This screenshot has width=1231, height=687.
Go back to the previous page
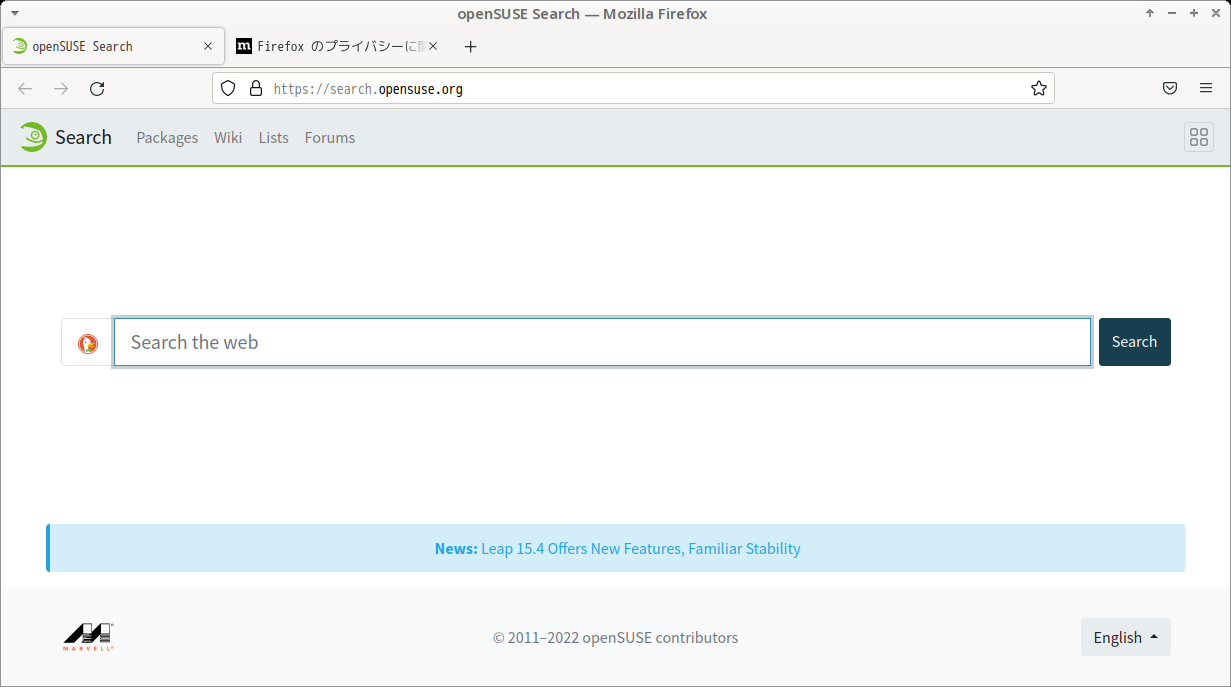tap(25, 88)
